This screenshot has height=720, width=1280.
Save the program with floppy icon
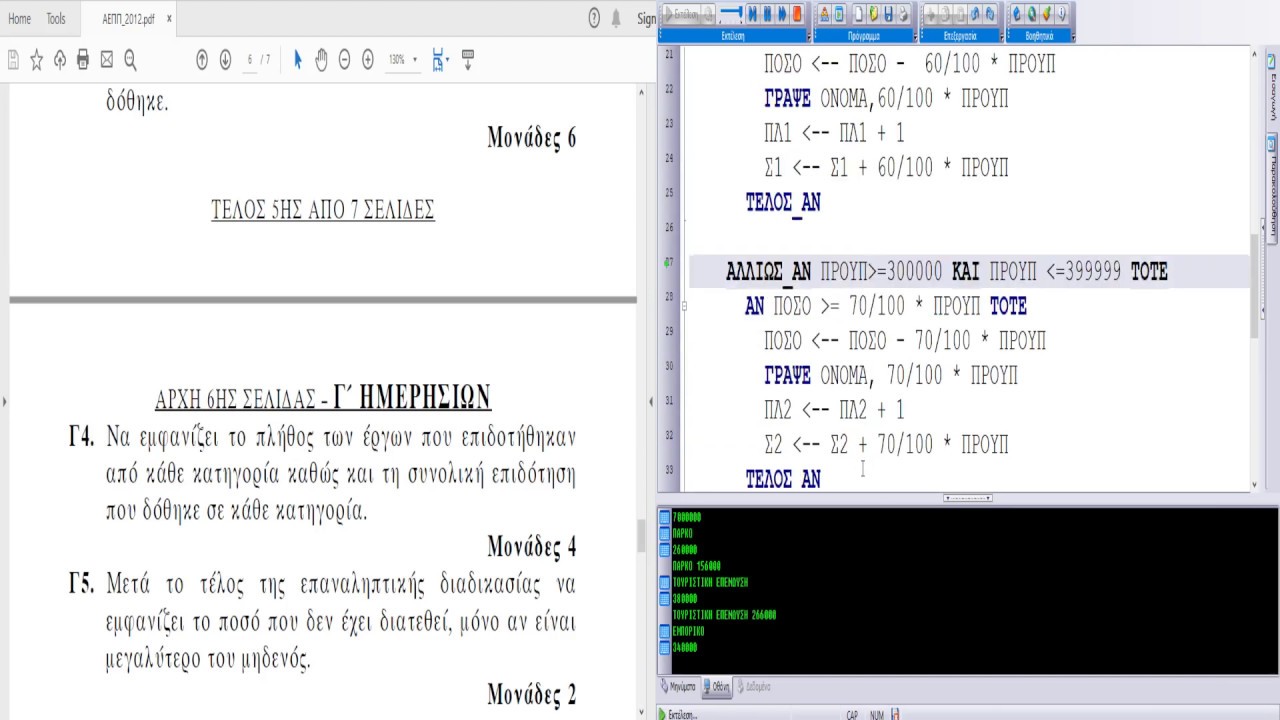888,14
